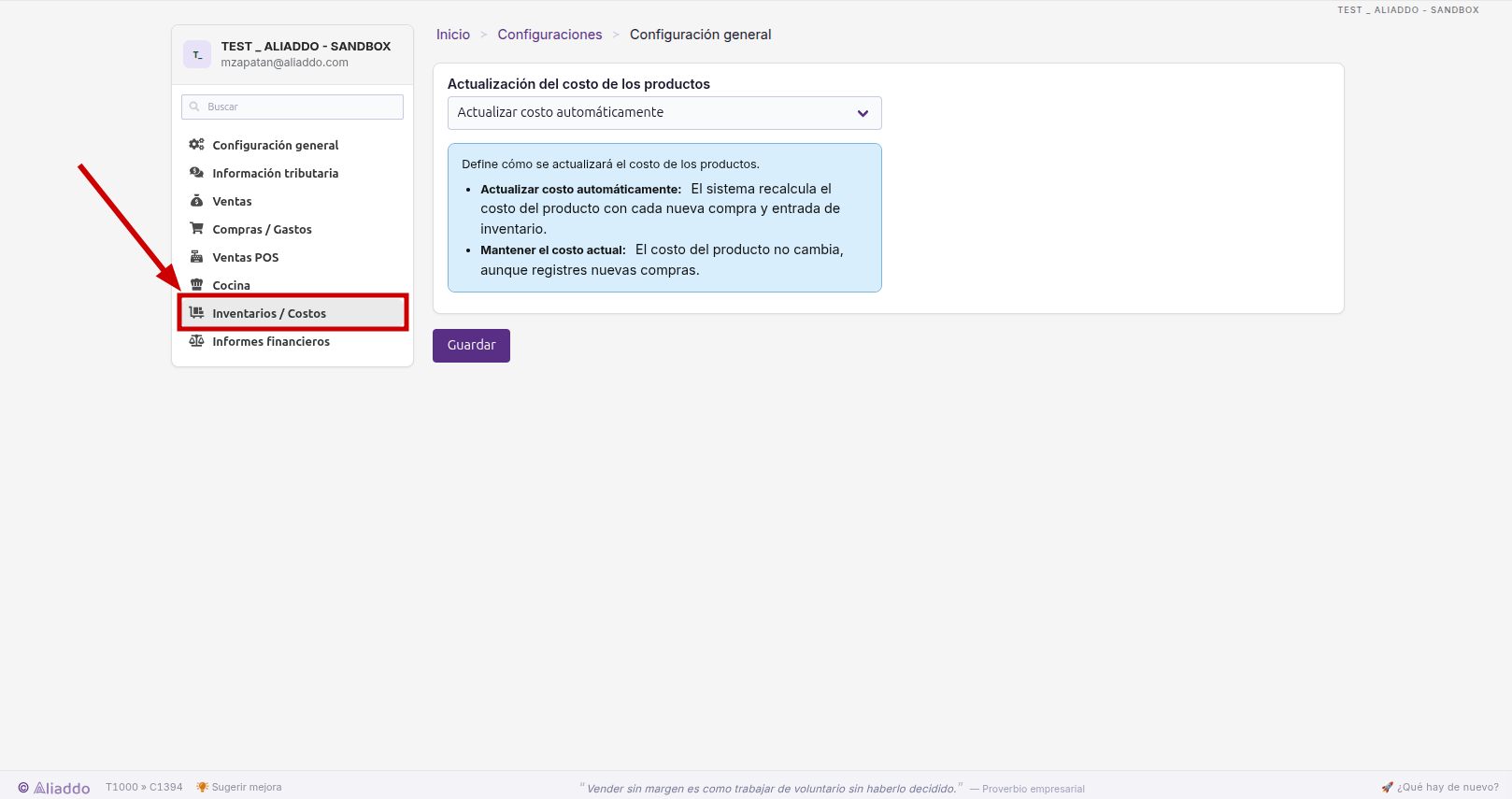Navigate to Inicio breadcrumb link

click(453, 35)
